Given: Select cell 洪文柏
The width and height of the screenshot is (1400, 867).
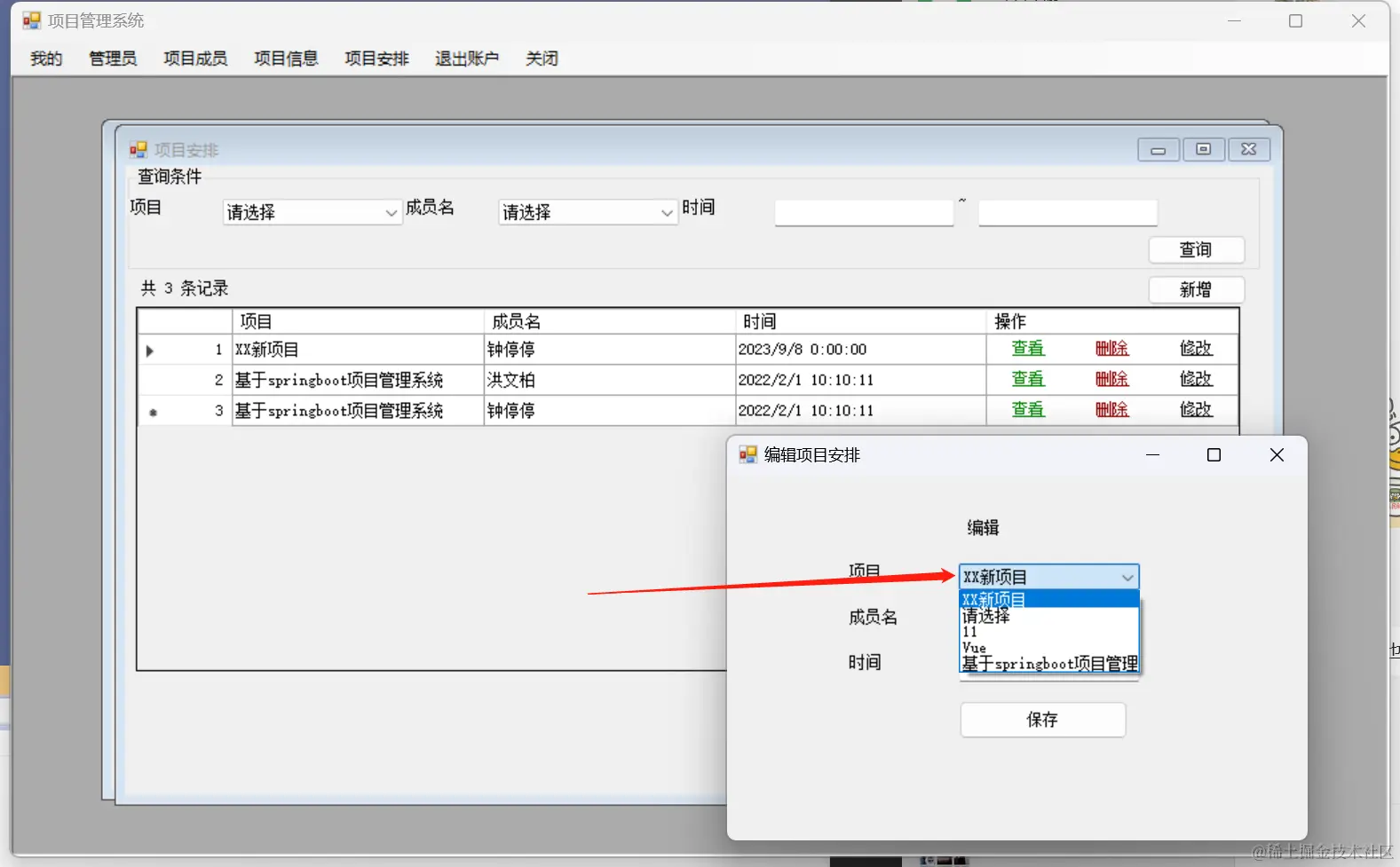Looking at the screenshot, I should pyautogui.click(x=610, y=380).
